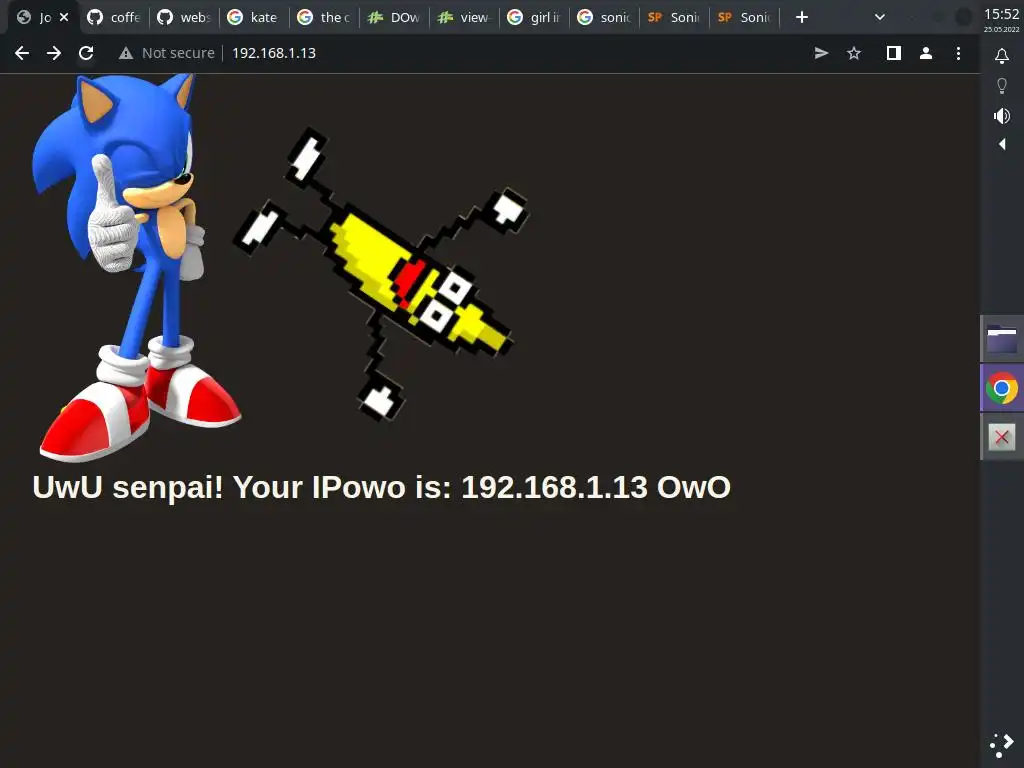1024x768 pixels.
Task: Click the 15:52 clock in the panel
Action: [1002, 14]
